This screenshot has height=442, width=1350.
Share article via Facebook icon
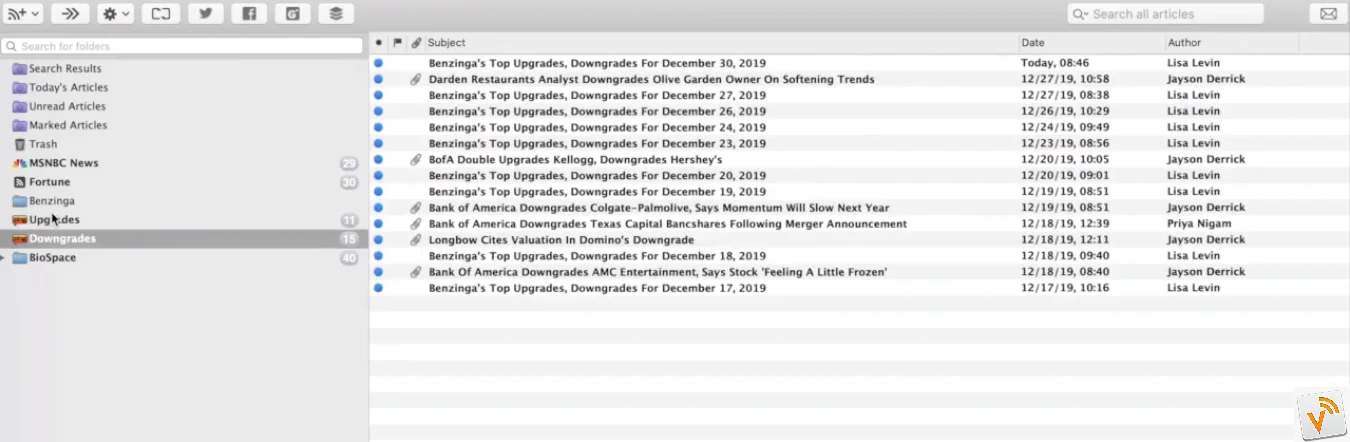[249, 14]
